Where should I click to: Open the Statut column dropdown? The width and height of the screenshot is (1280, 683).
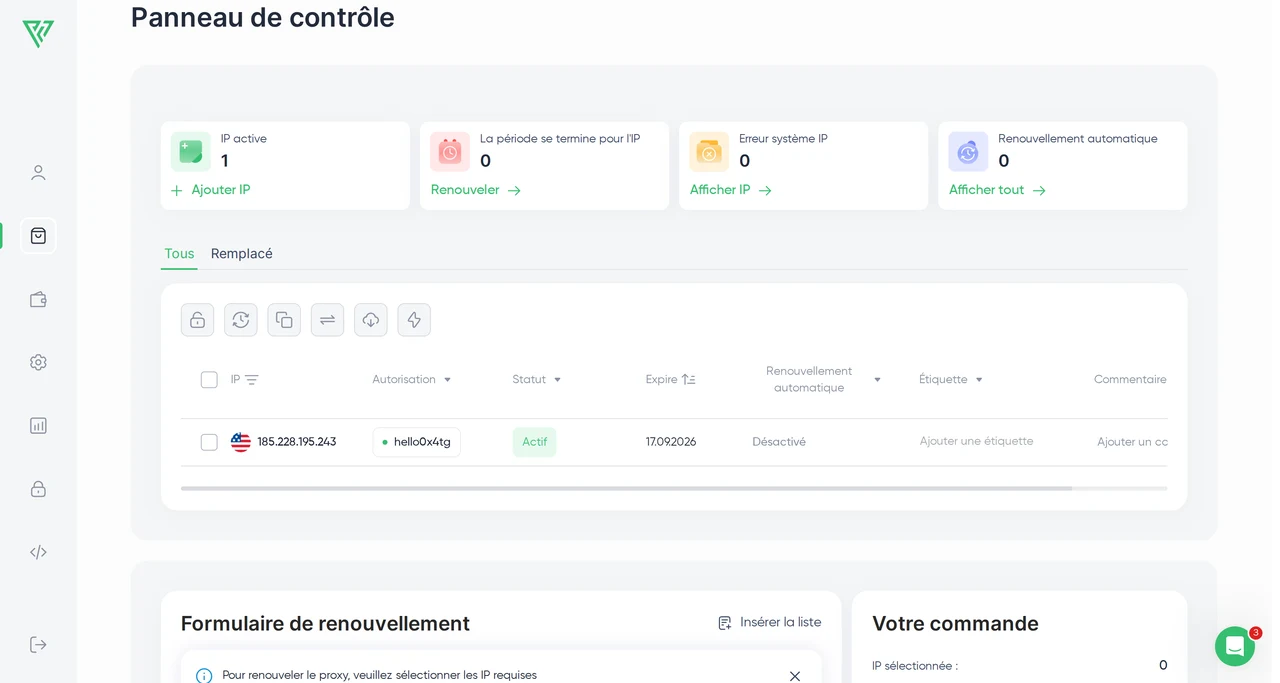click(557, 380)
